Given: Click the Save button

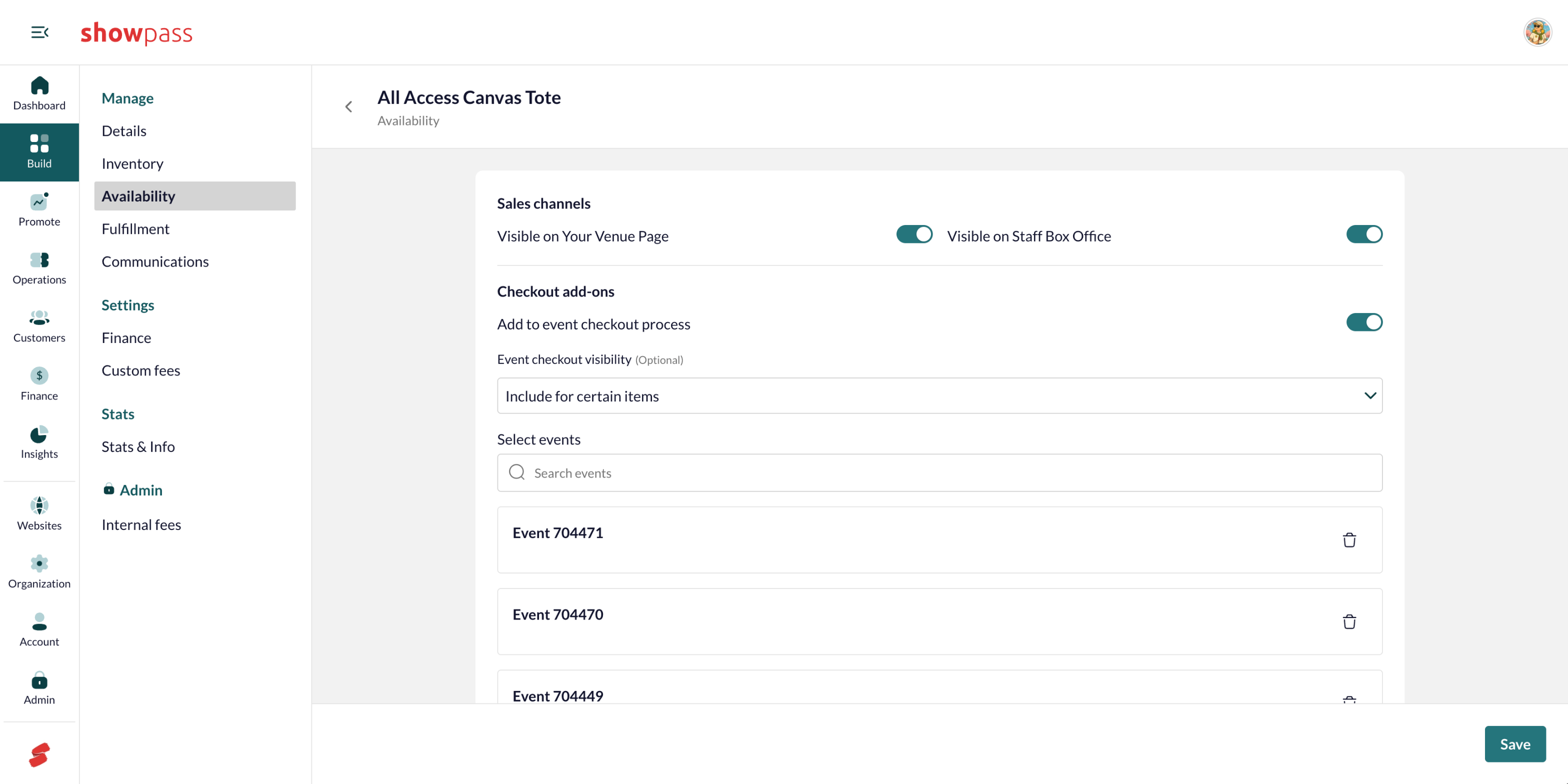Looking at the screenshot, I should pyautogui.click(x=1514, y=744).
